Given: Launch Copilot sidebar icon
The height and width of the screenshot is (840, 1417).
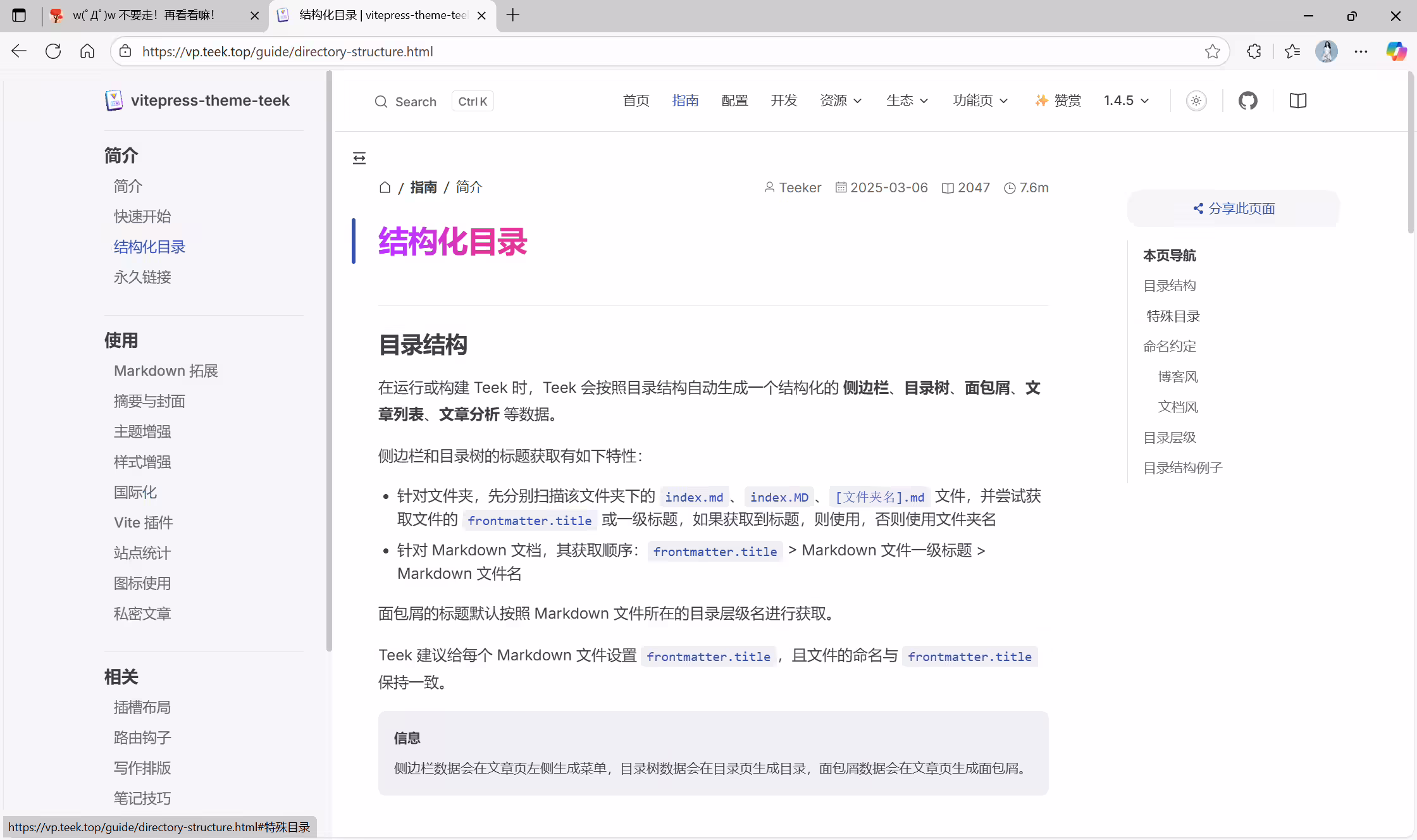Looking at the screenshot, I should 1395,51.
